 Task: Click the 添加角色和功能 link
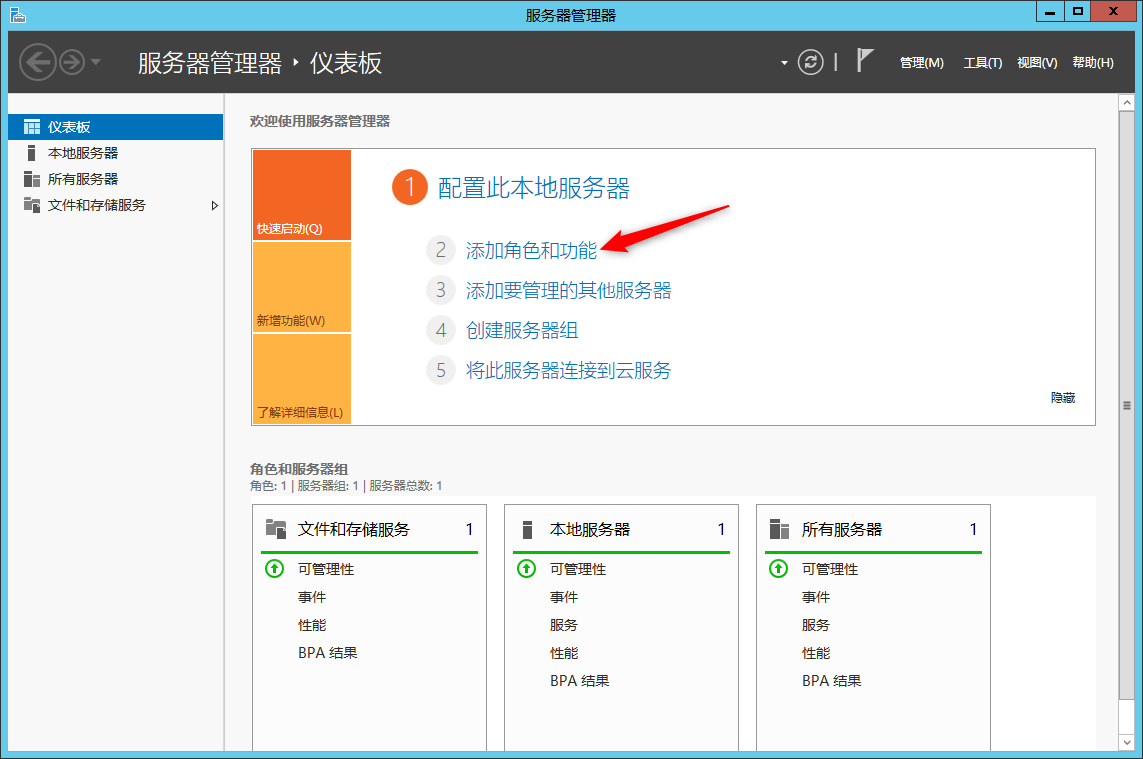[531, 251]
